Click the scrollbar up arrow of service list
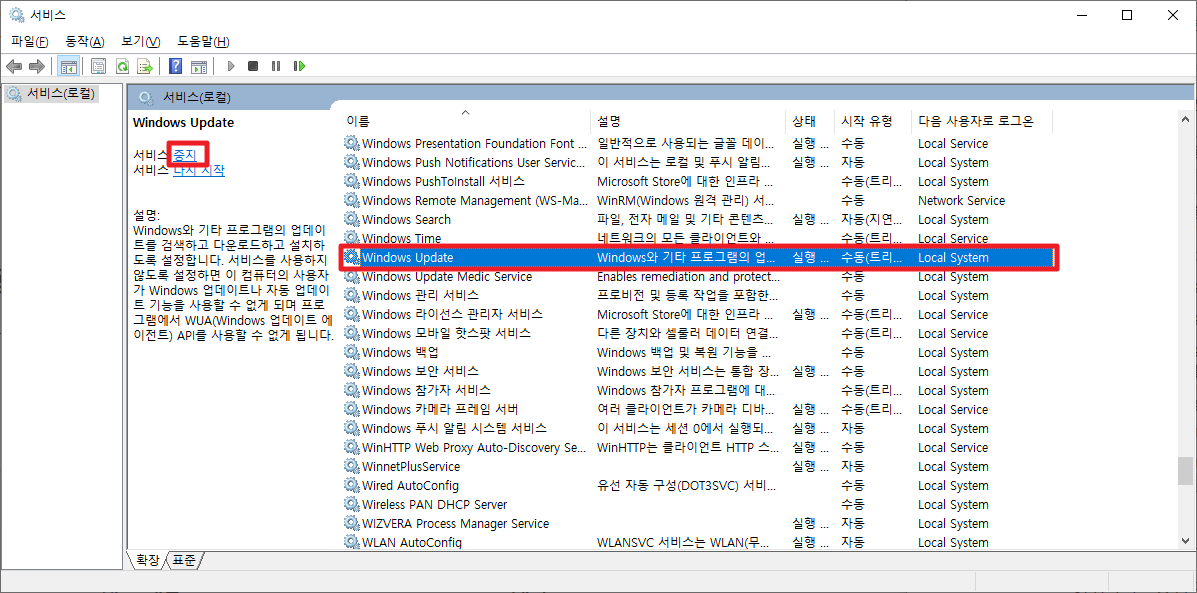 click(x=1185, y=120)
